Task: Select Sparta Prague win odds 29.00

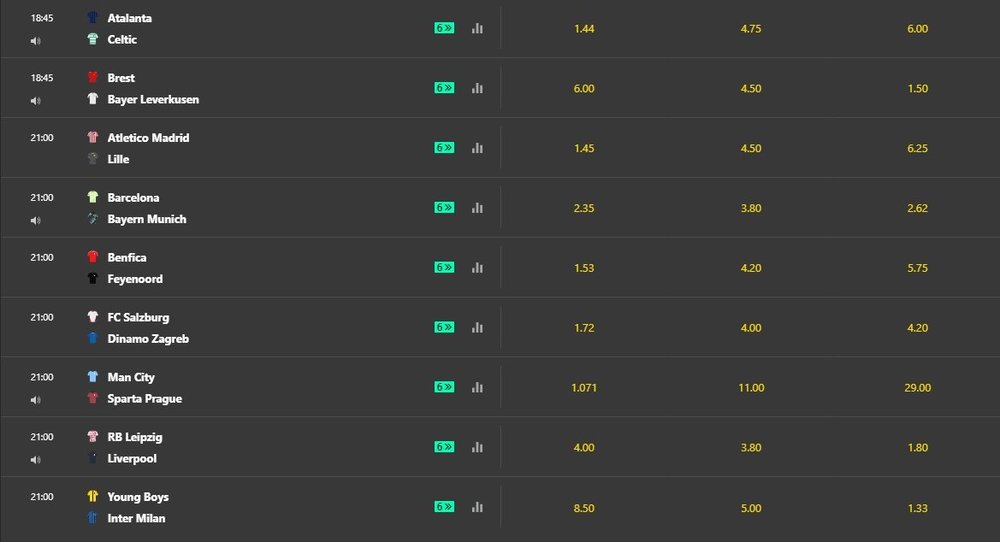Action: pyautogui.click(x=918, y=388)
